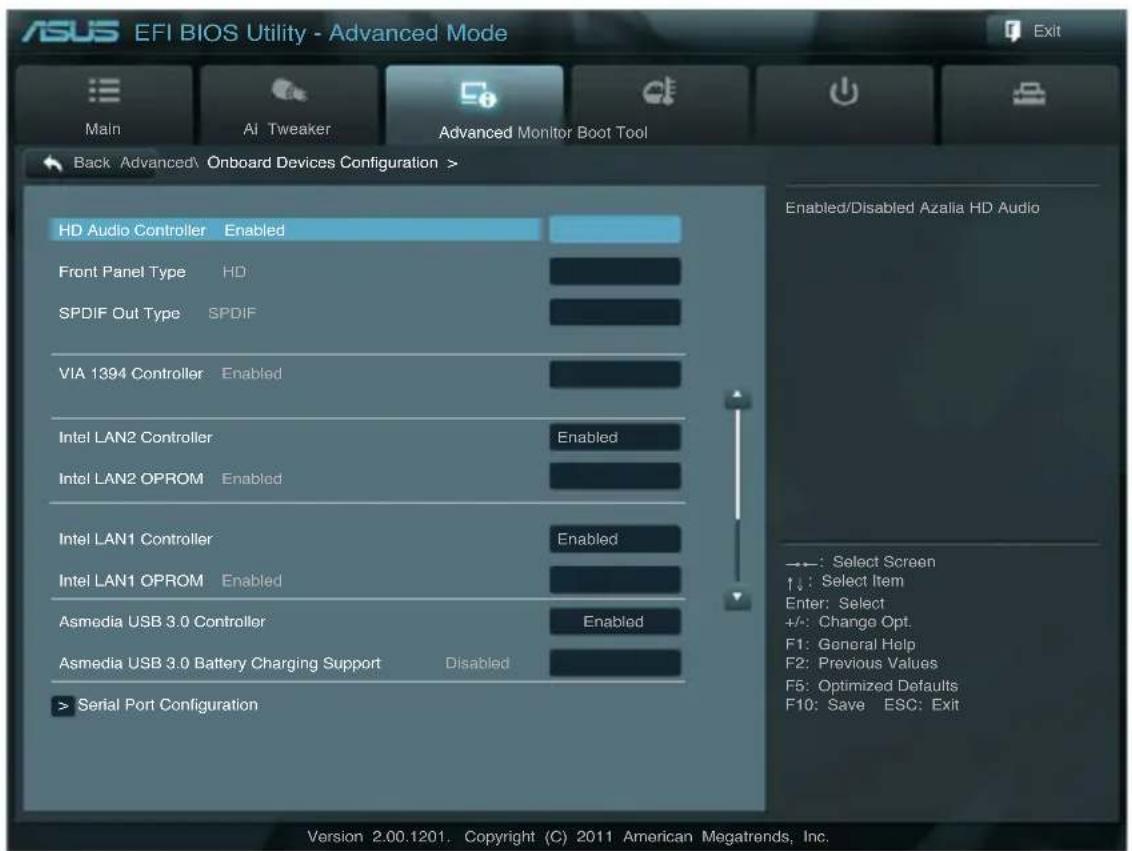
Task: Click the Advanced tab chip icon
Action: (478, 94)
